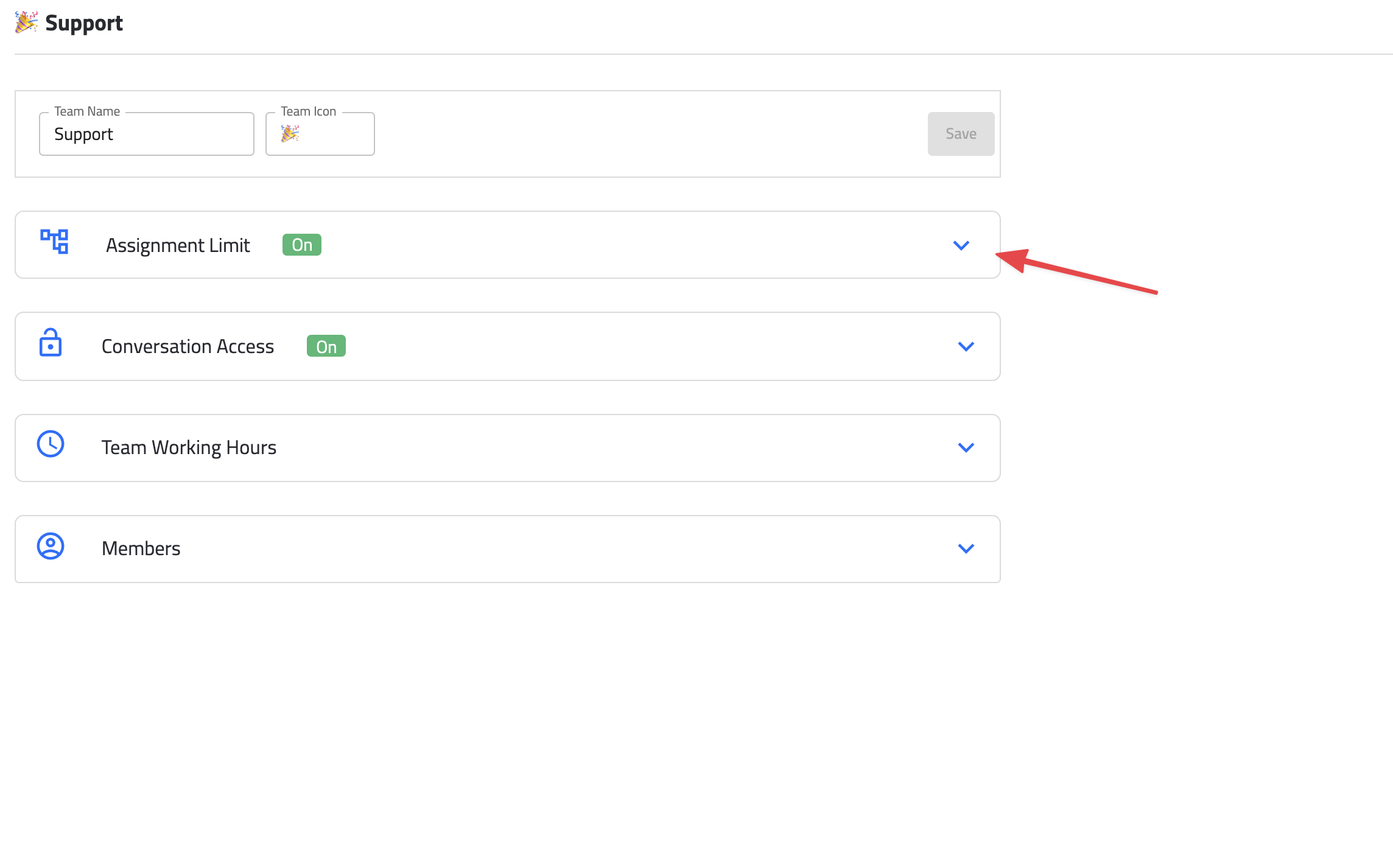Click the Members label

tap(141, 548)
